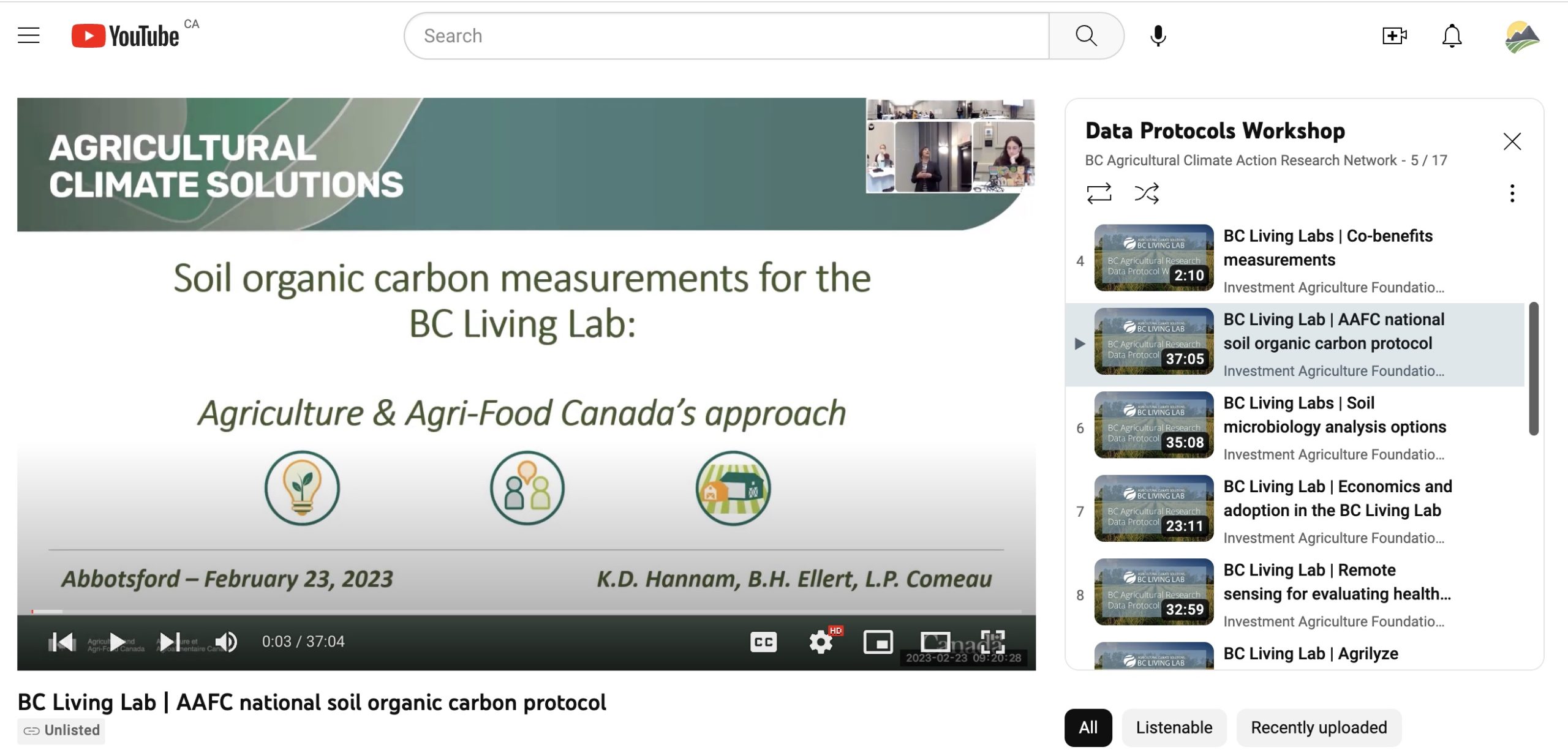
Task: Open the hamburger guide menu
Action: coord(28,36)
